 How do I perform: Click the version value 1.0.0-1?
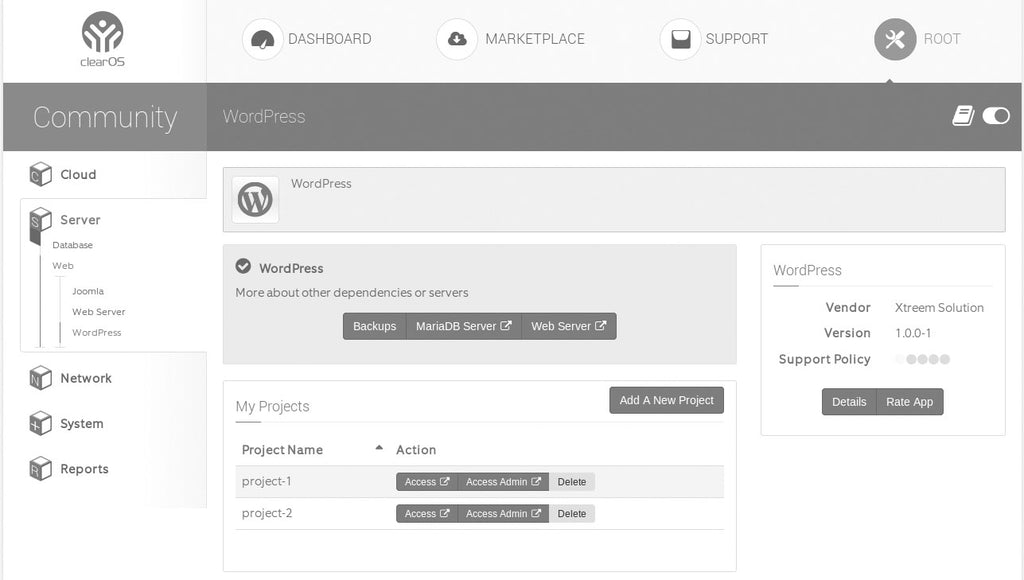[x=913, y=333]
